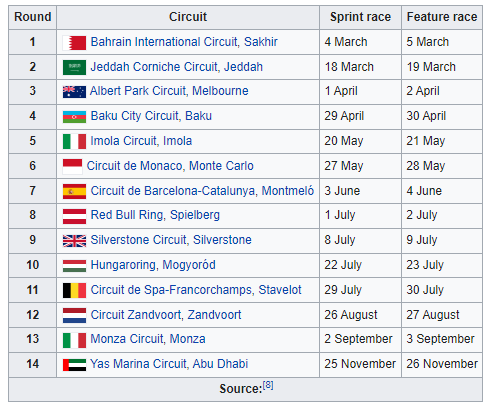Viewport: 491px width, 411px height.
Task: Open the Monte Carlo link
Action: pos(221,166)
